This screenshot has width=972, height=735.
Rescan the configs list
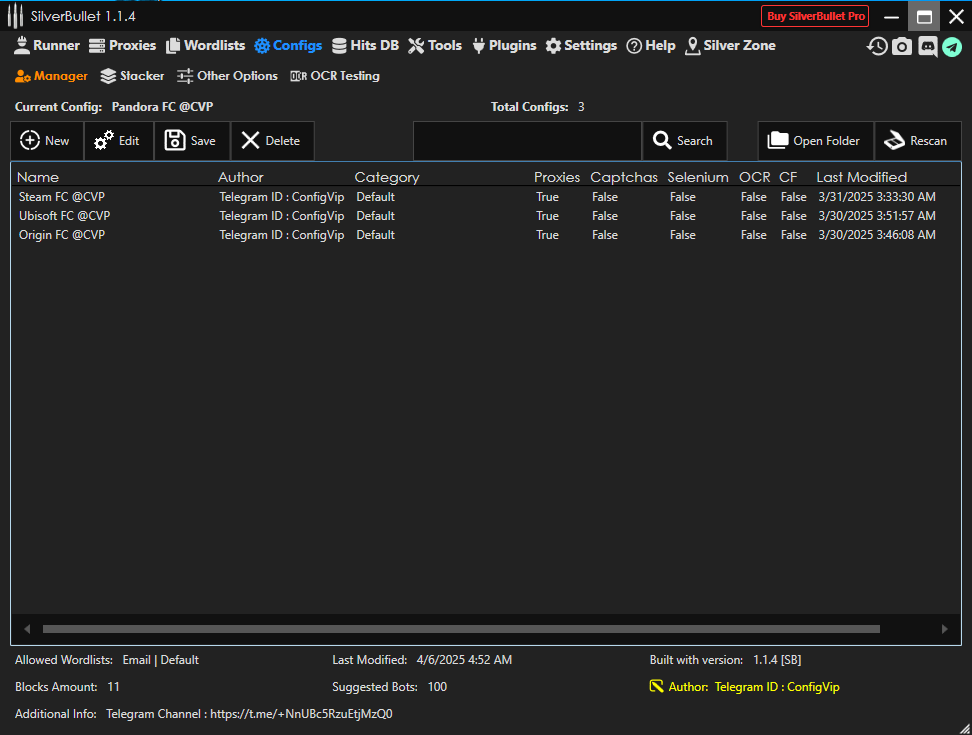coord(917,141)
